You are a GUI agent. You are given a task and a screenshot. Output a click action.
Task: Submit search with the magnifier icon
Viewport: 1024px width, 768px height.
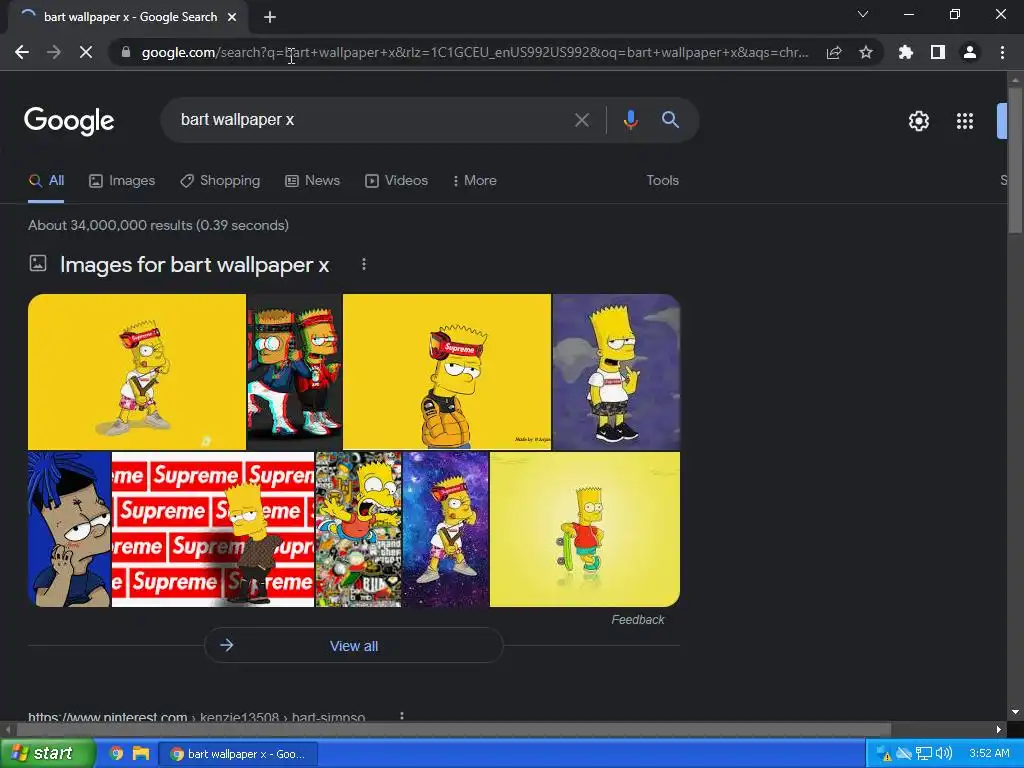click(670, 120)
